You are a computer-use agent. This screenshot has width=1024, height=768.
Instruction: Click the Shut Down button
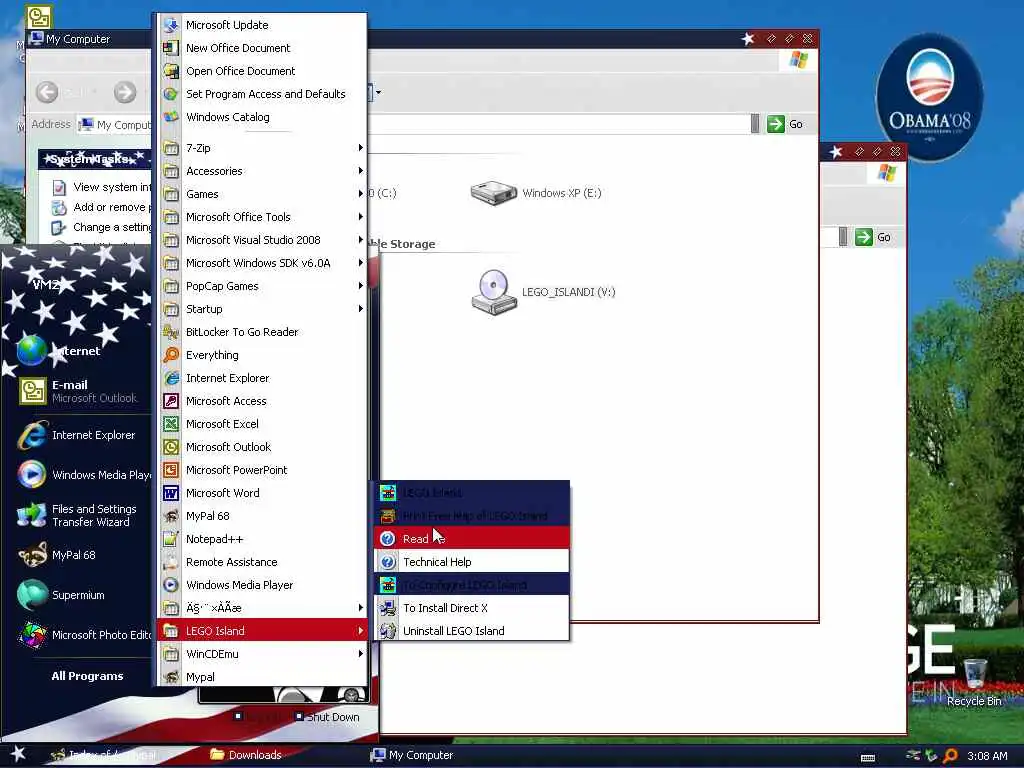pyautogui.click(x=327, y=716)
